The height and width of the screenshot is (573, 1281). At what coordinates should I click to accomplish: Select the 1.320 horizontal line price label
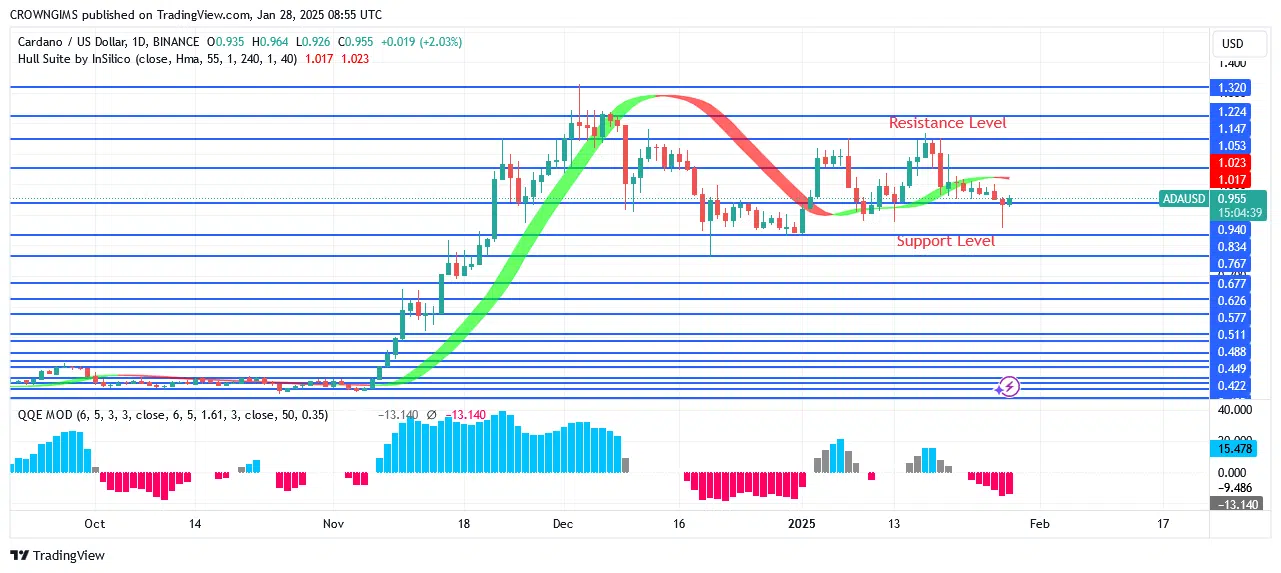(1231, 87)
